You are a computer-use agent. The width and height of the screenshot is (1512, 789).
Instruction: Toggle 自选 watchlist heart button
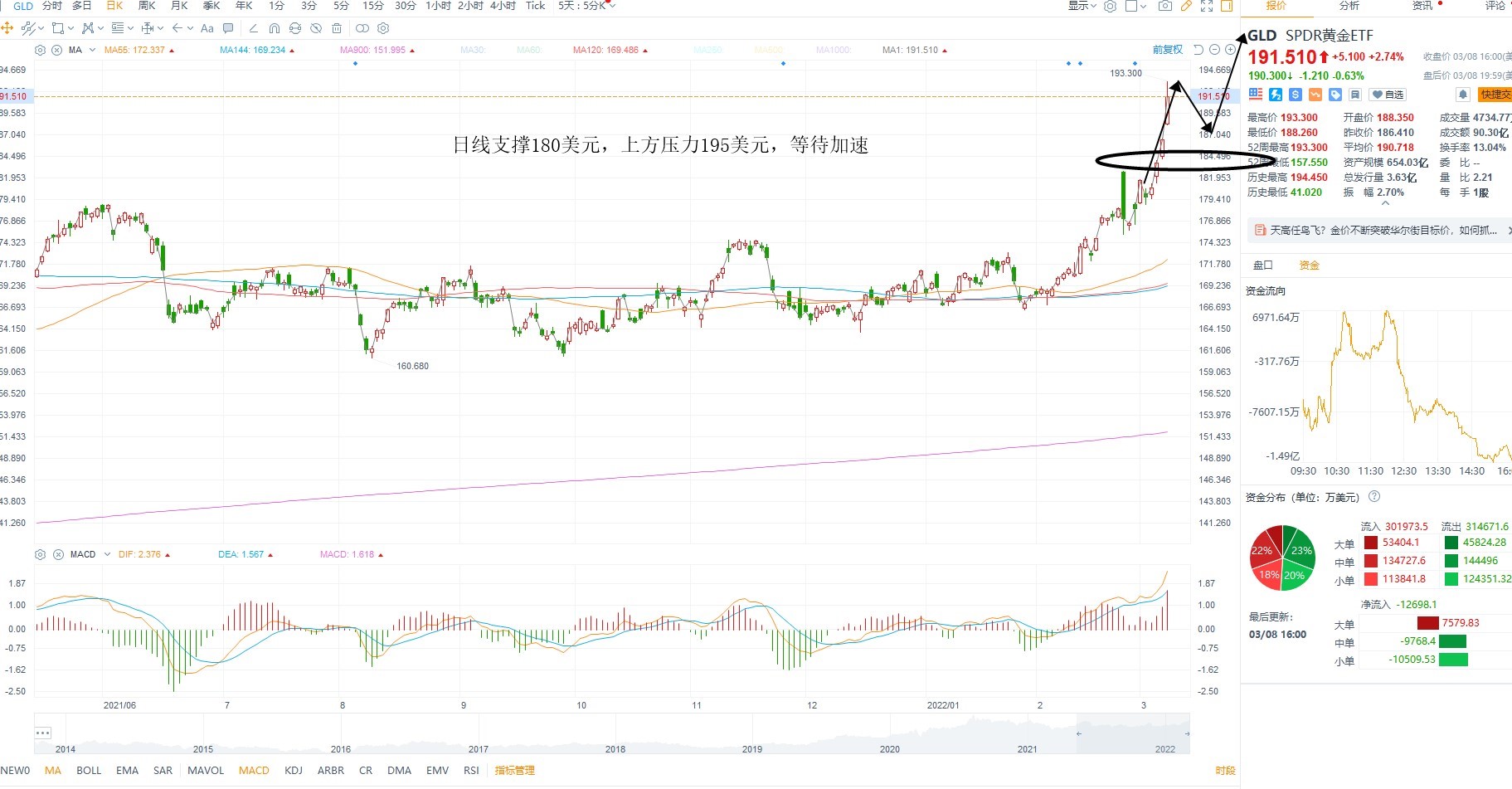point(1388,95)
